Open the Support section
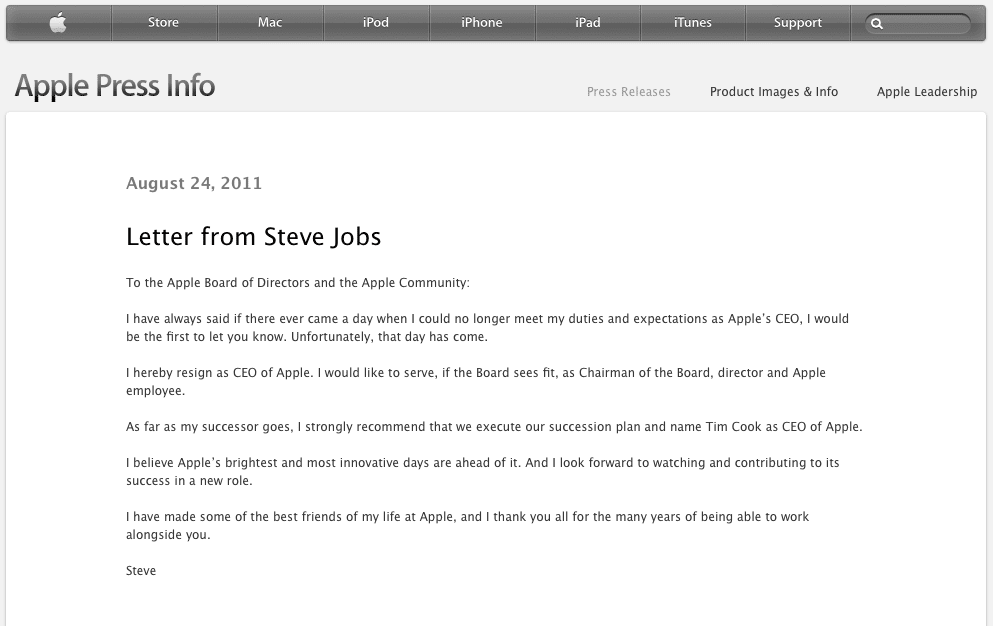 (798, 23)
